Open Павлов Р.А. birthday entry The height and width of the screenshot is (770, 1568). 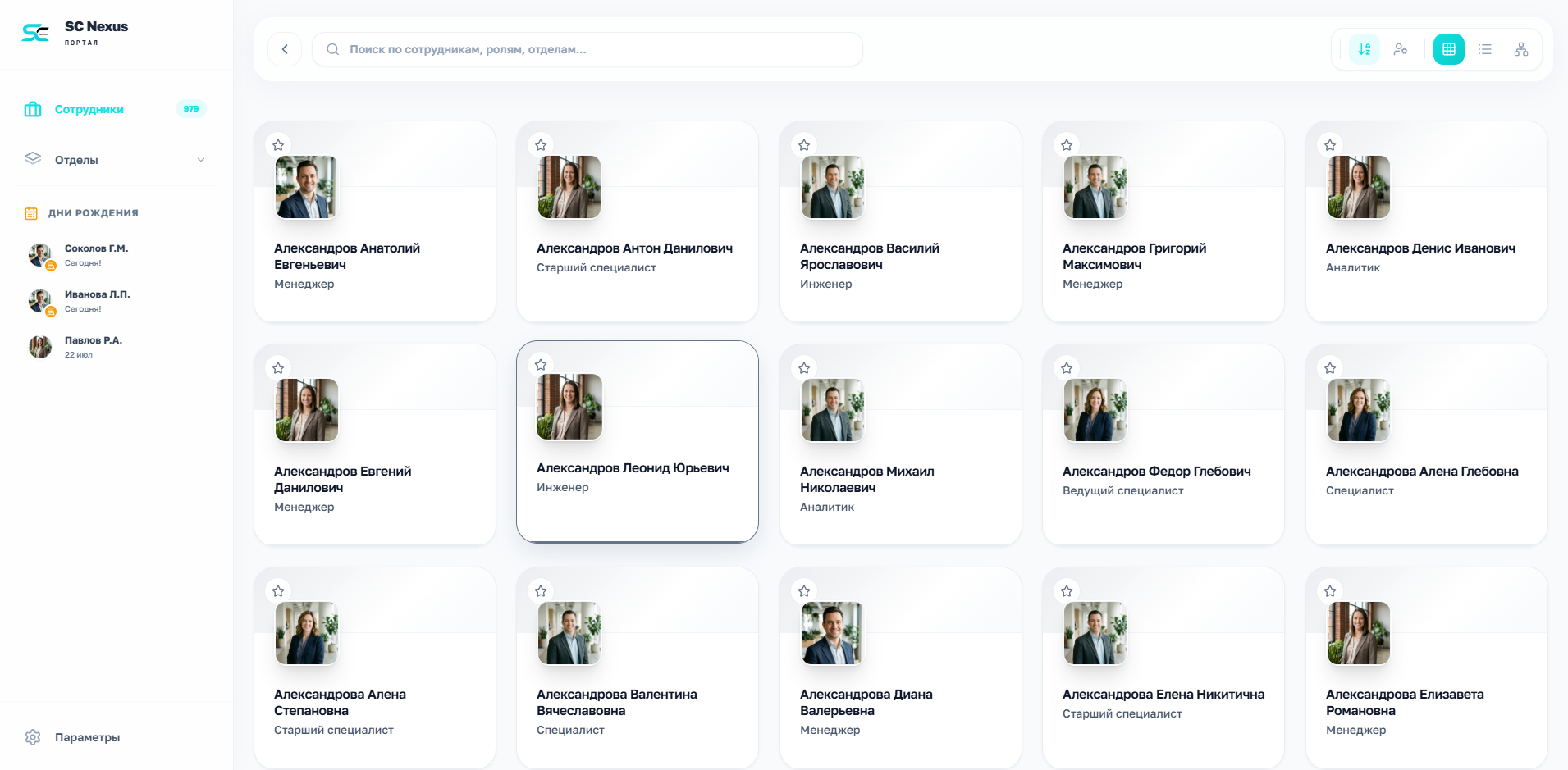click(115, 347)
